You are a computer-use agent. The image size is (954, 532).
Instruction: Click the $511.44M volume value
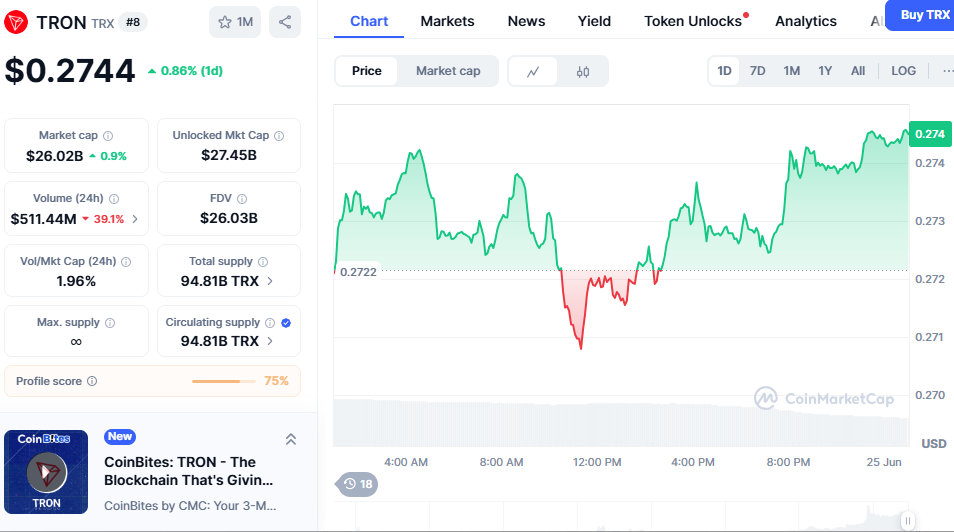coord(43,219)
